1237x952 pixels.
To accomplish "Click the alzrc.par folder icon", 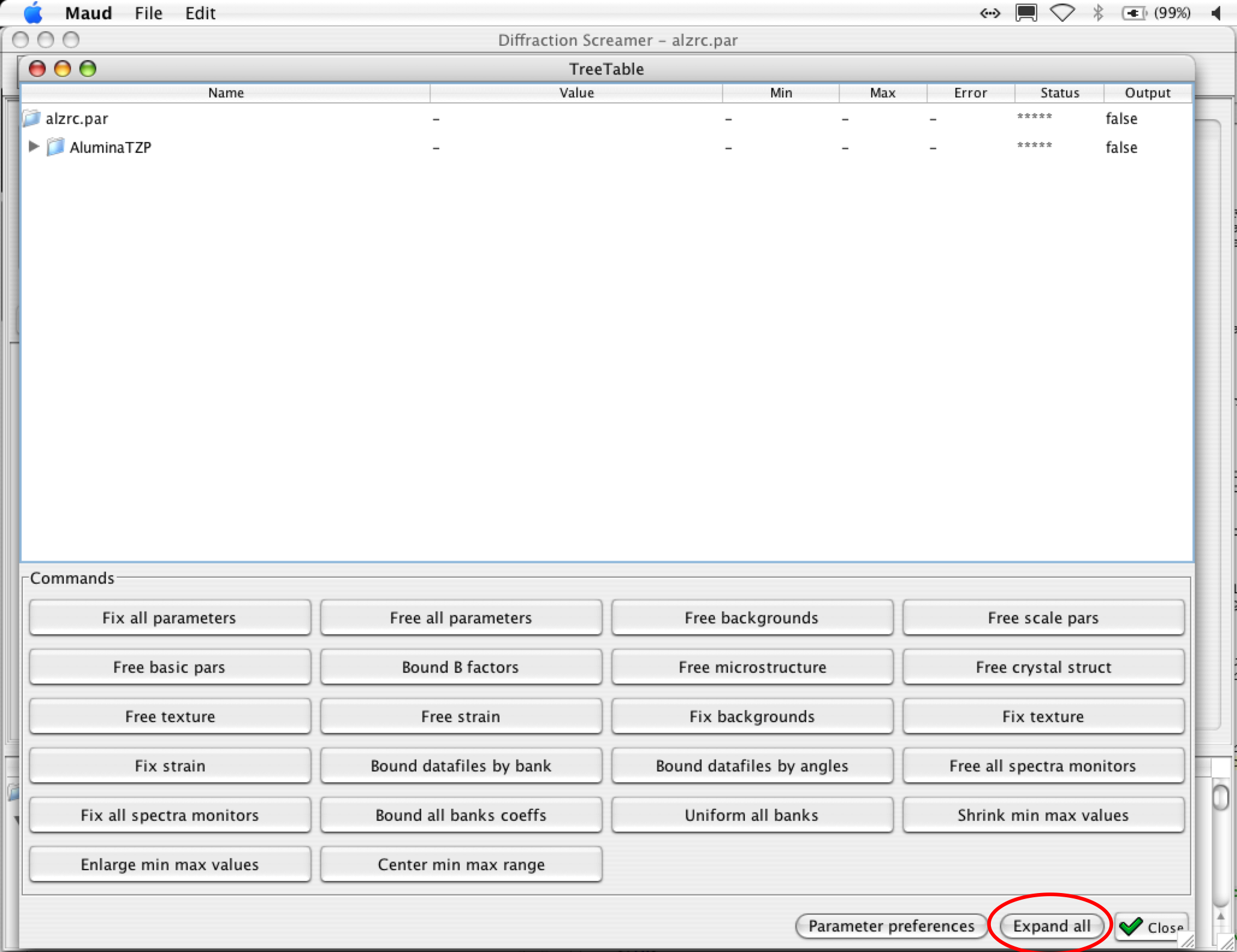I will point(32,119).
